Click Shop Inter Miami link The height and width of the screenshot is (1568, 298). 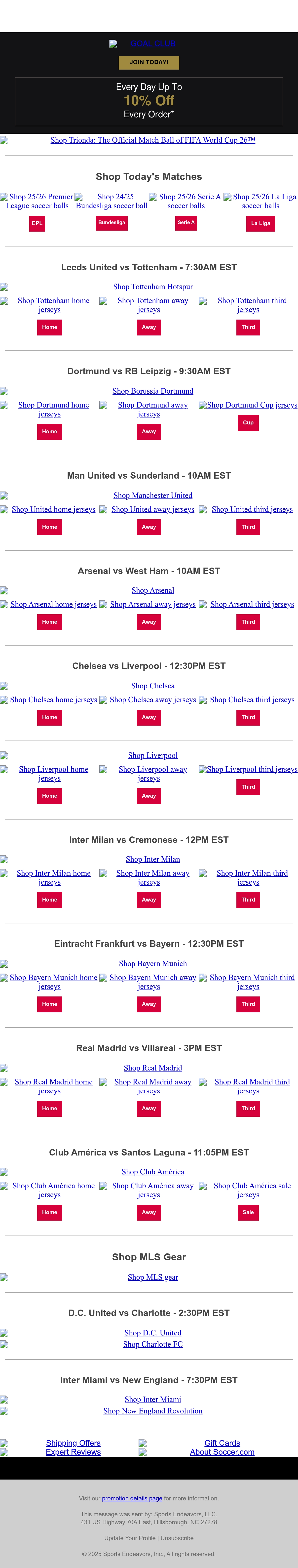point(153,1399)
